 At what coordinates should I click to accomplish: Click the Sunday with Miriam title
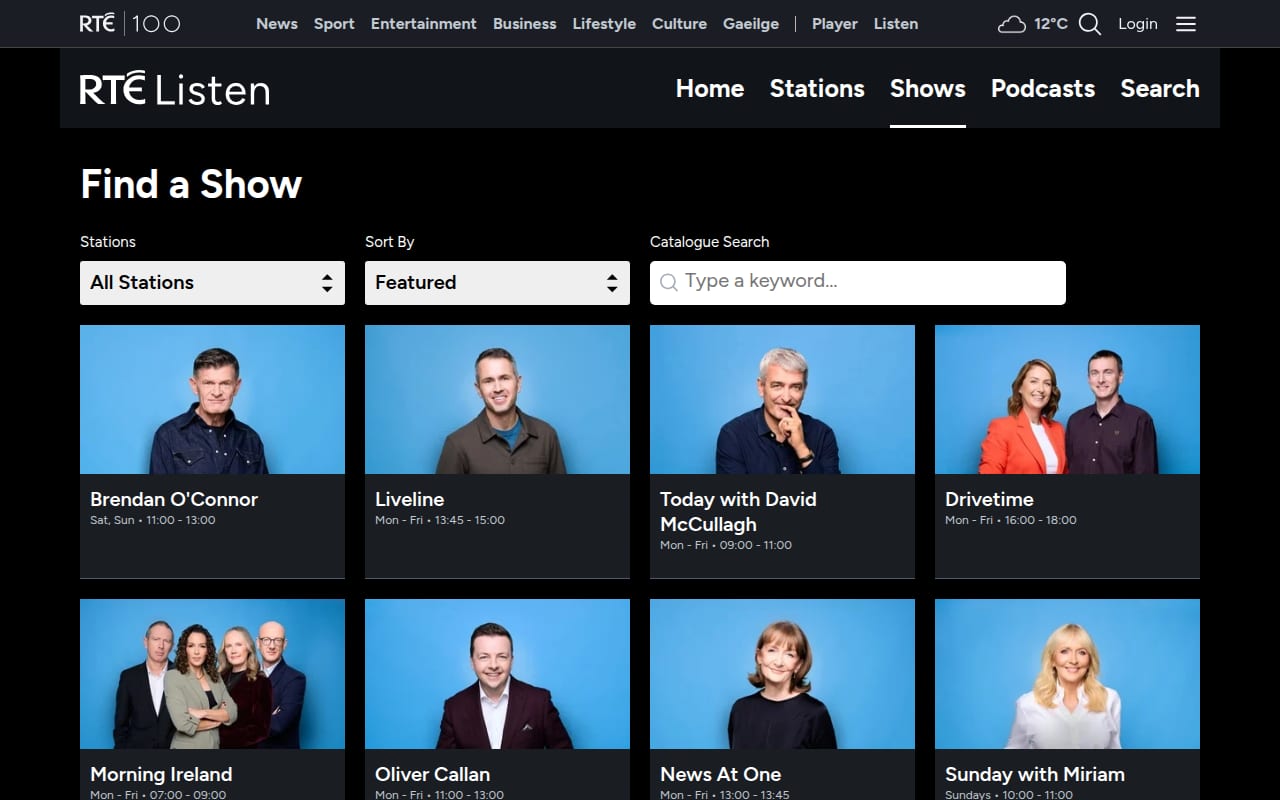(1035, 774)
